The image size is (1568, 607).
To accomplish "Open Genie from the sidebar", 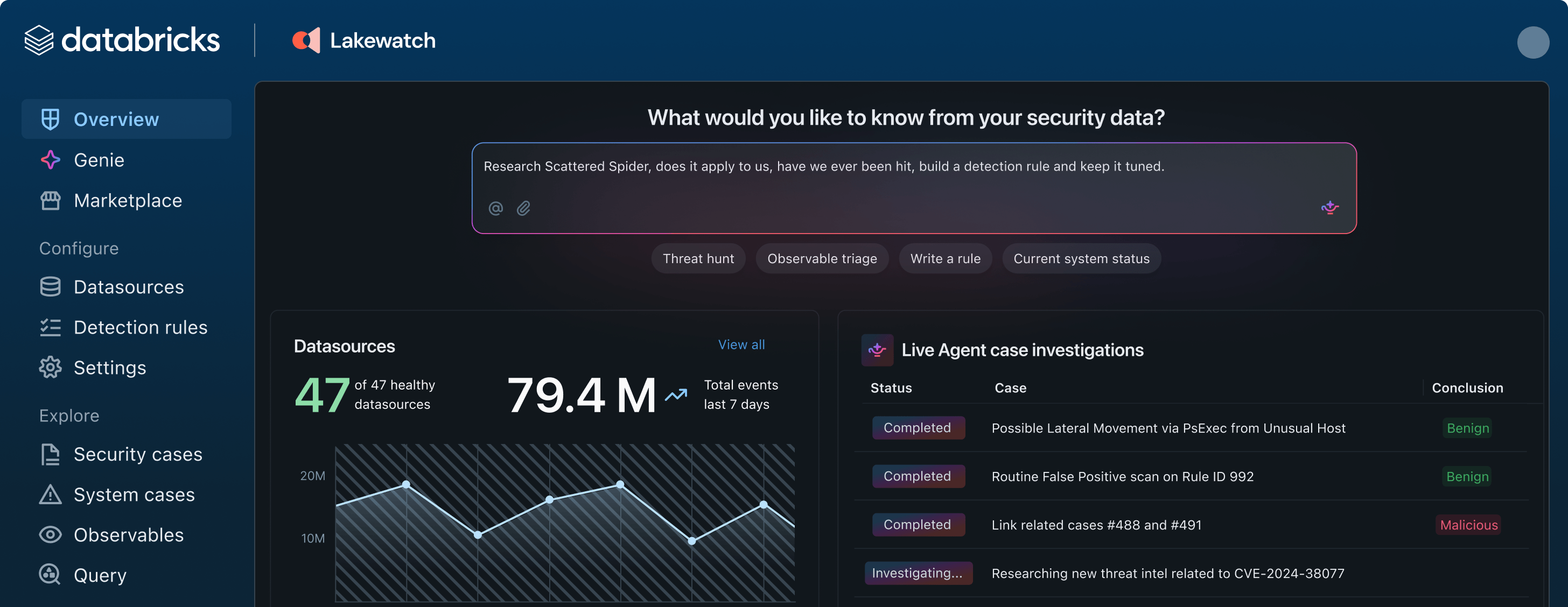I will coord(99,160).
